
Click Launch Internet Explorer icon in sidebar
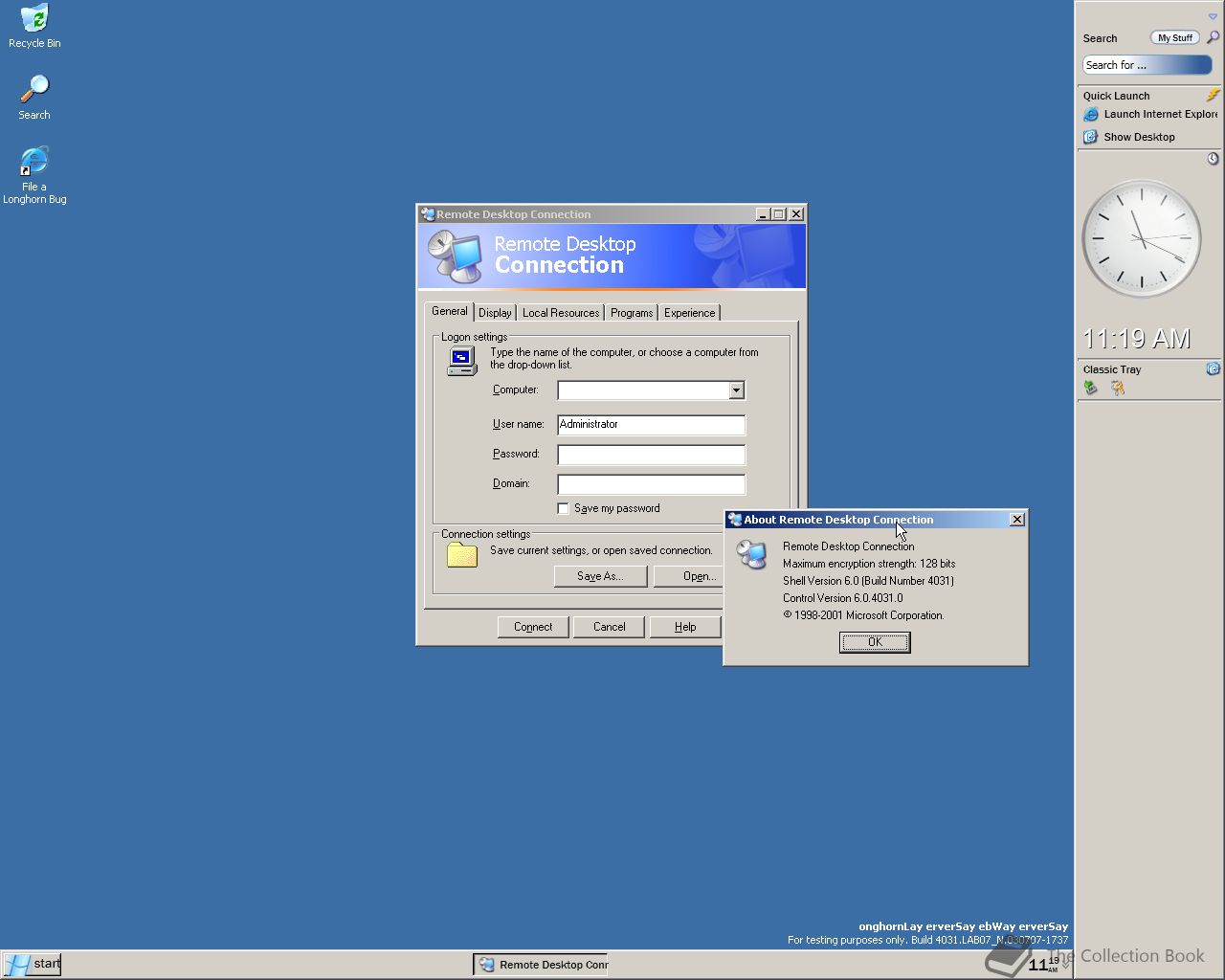[1090, 114]
